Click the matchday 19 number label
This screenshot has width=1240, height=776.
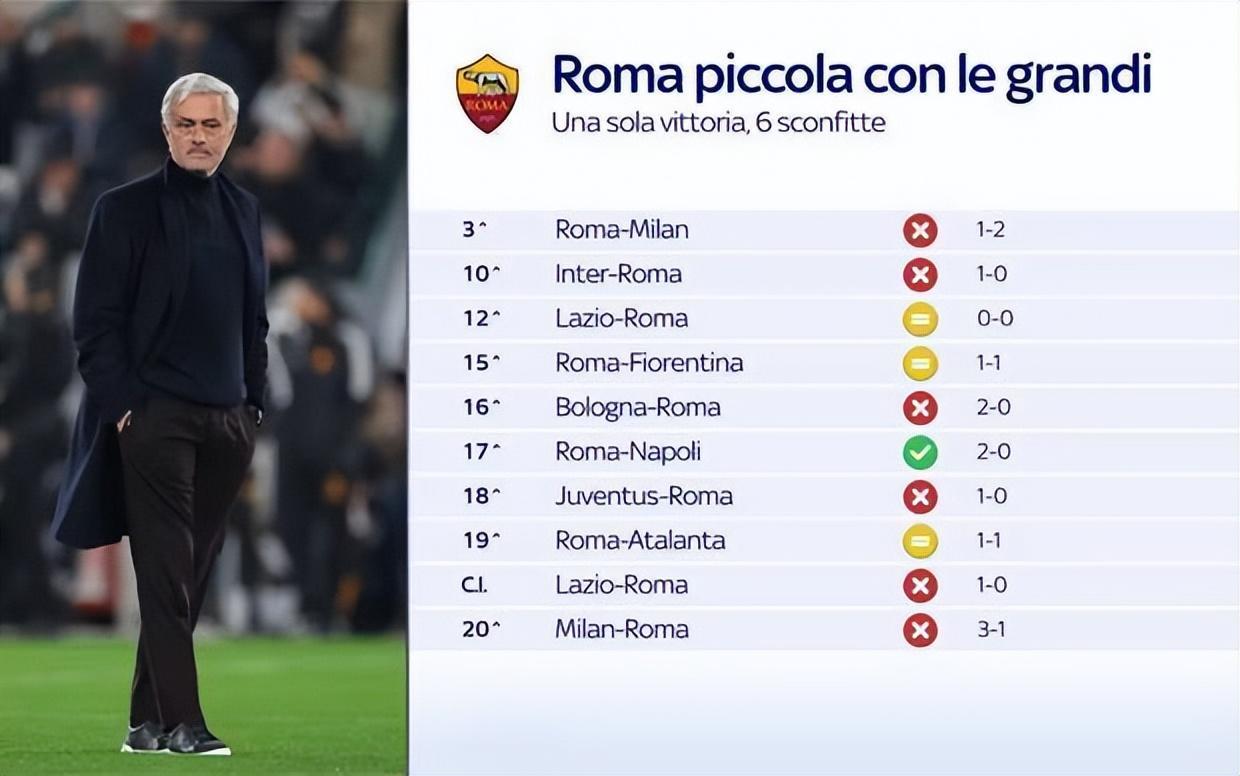click(475, 541)
